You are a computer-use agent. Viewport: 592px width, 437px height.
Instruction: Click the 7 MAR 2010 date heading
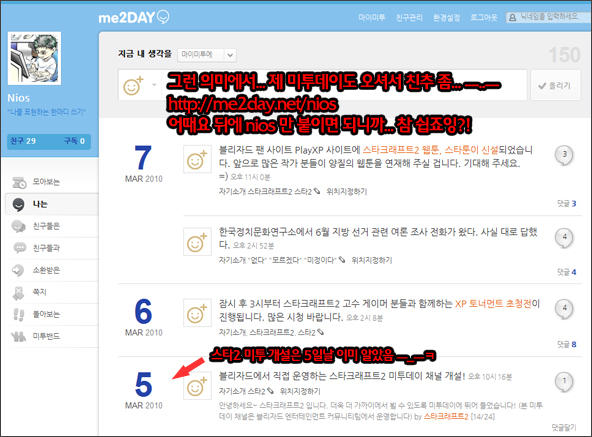143,164
